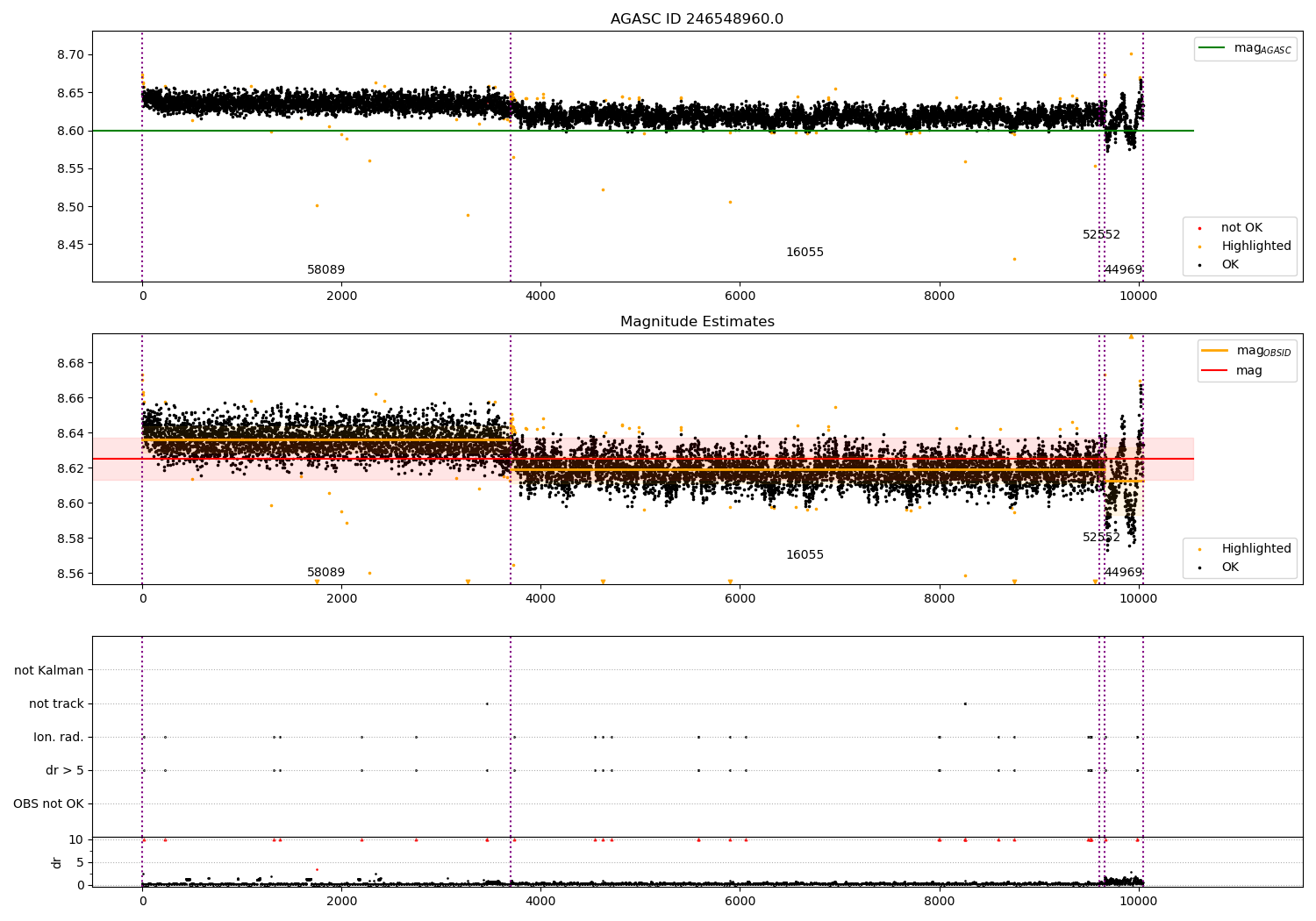Click the 'OBS not OK' y-axis label

(48, 803)
